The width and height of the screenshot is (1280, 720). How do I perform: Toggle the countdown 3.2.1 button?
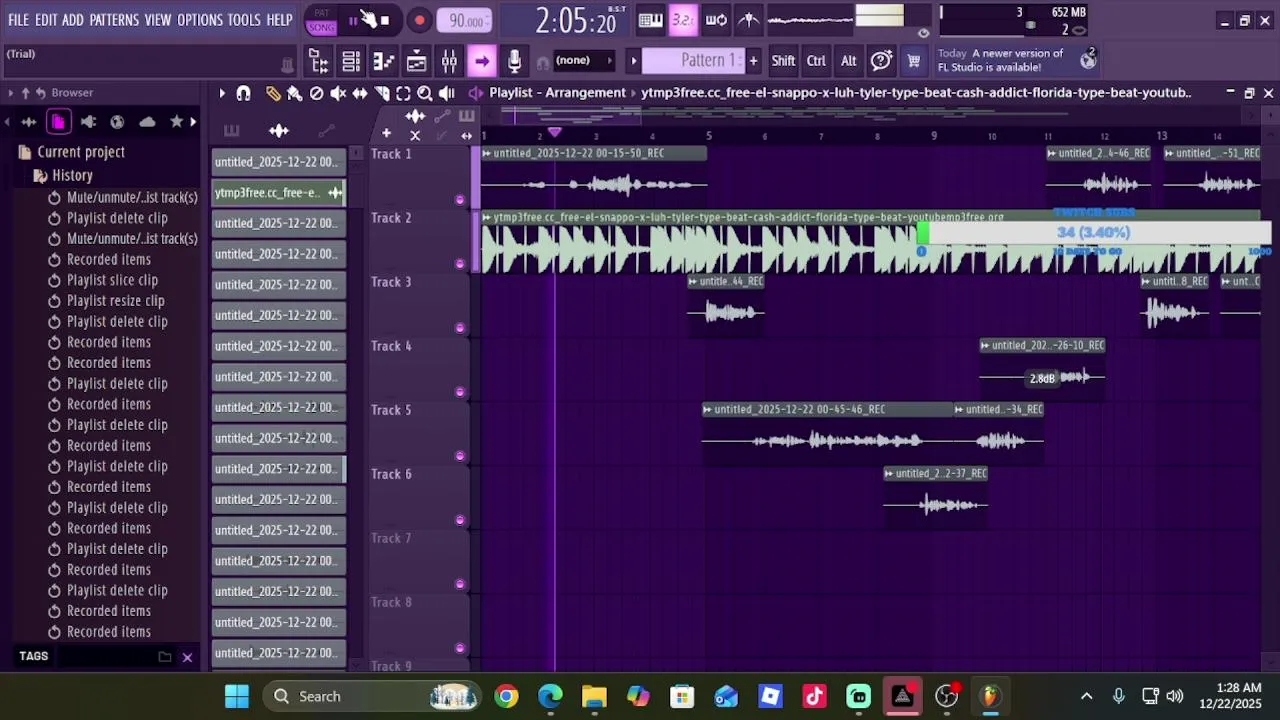(x=683, y=20)
